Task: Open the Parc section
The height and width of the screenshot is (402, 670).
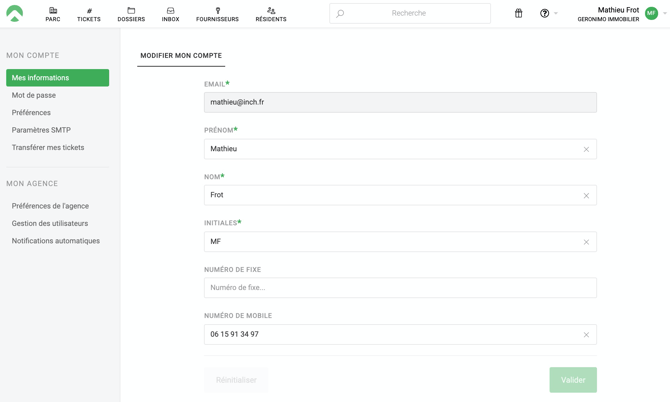Action: point(53,14)
